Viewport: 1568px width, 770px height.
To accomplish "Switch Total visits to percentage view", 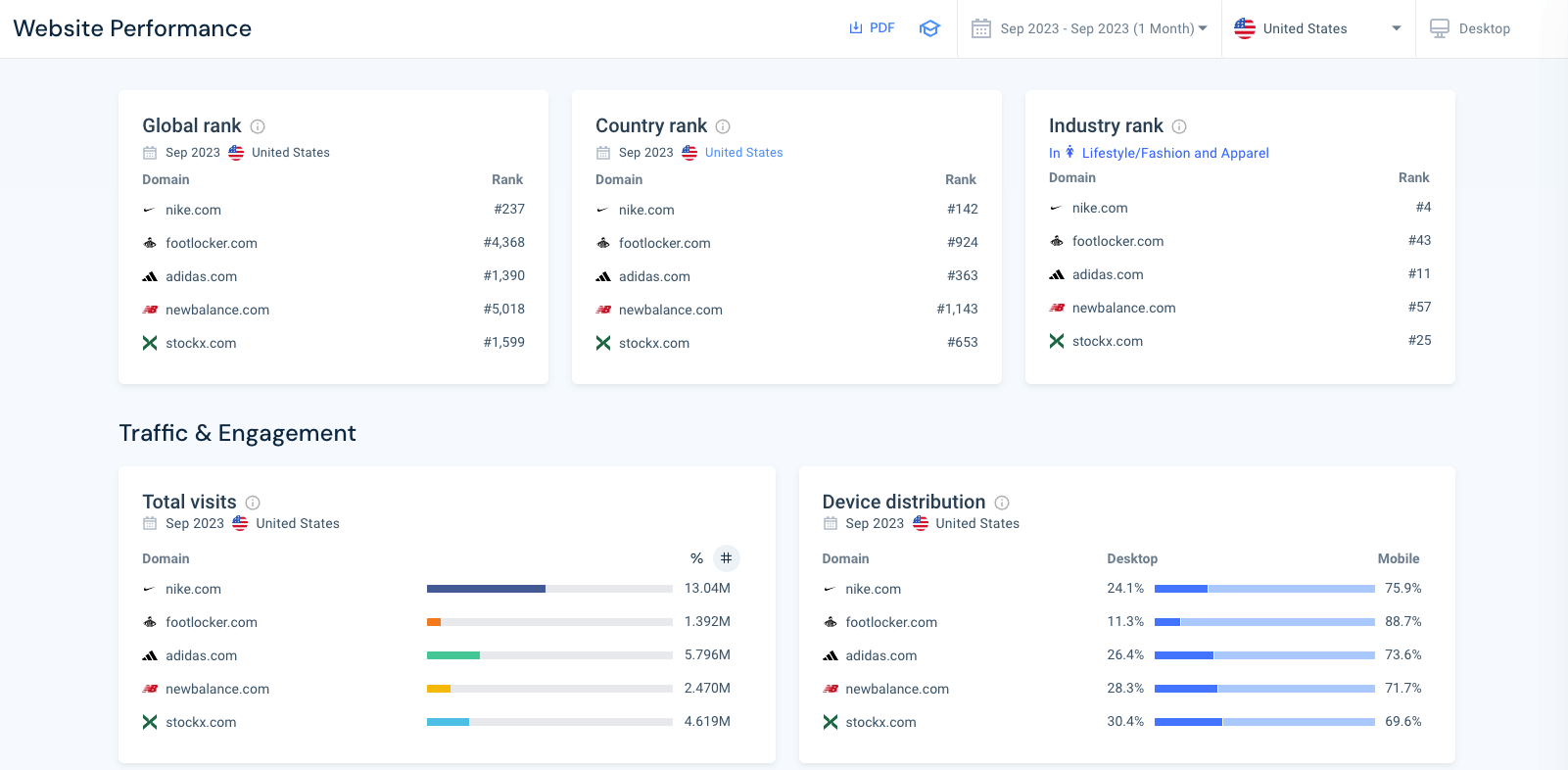I will tap(696, 558).
